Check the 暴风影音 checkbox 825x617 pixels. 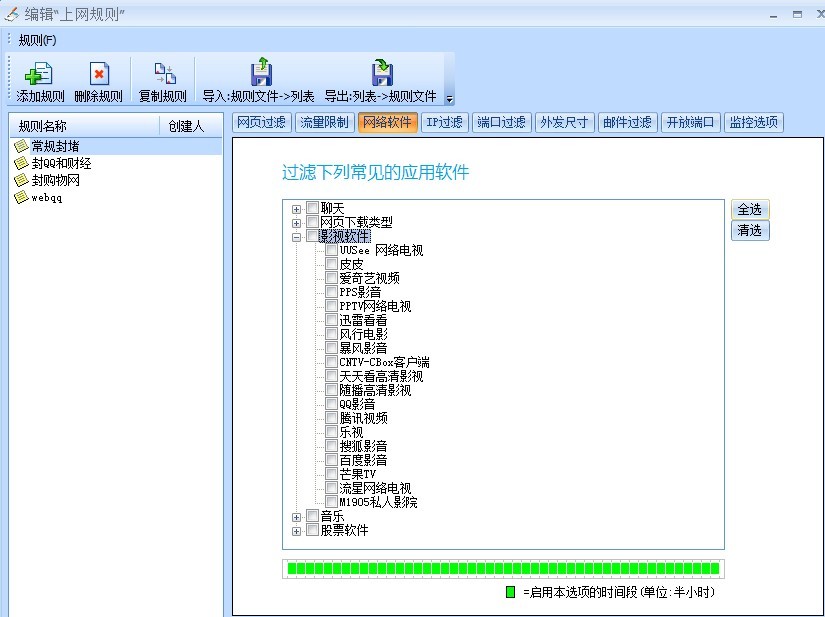pyautogui.click(x=331, y=347)
